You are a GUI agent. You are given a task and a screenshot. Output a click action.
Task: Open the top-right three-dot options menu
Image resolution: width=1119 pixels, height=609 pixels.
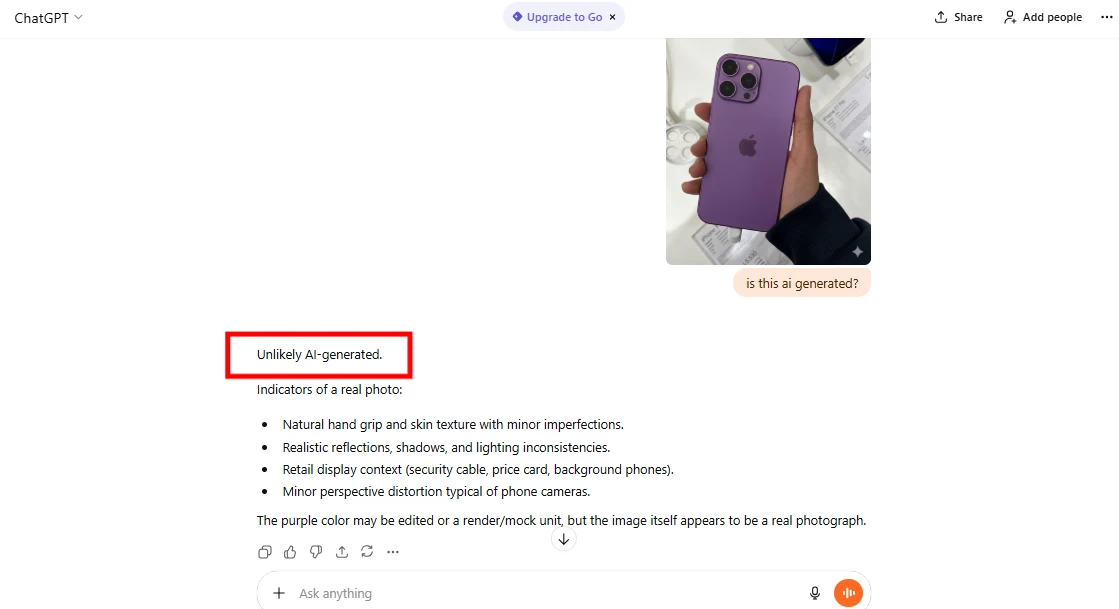pyautogui.click(x=1106, y=17)
